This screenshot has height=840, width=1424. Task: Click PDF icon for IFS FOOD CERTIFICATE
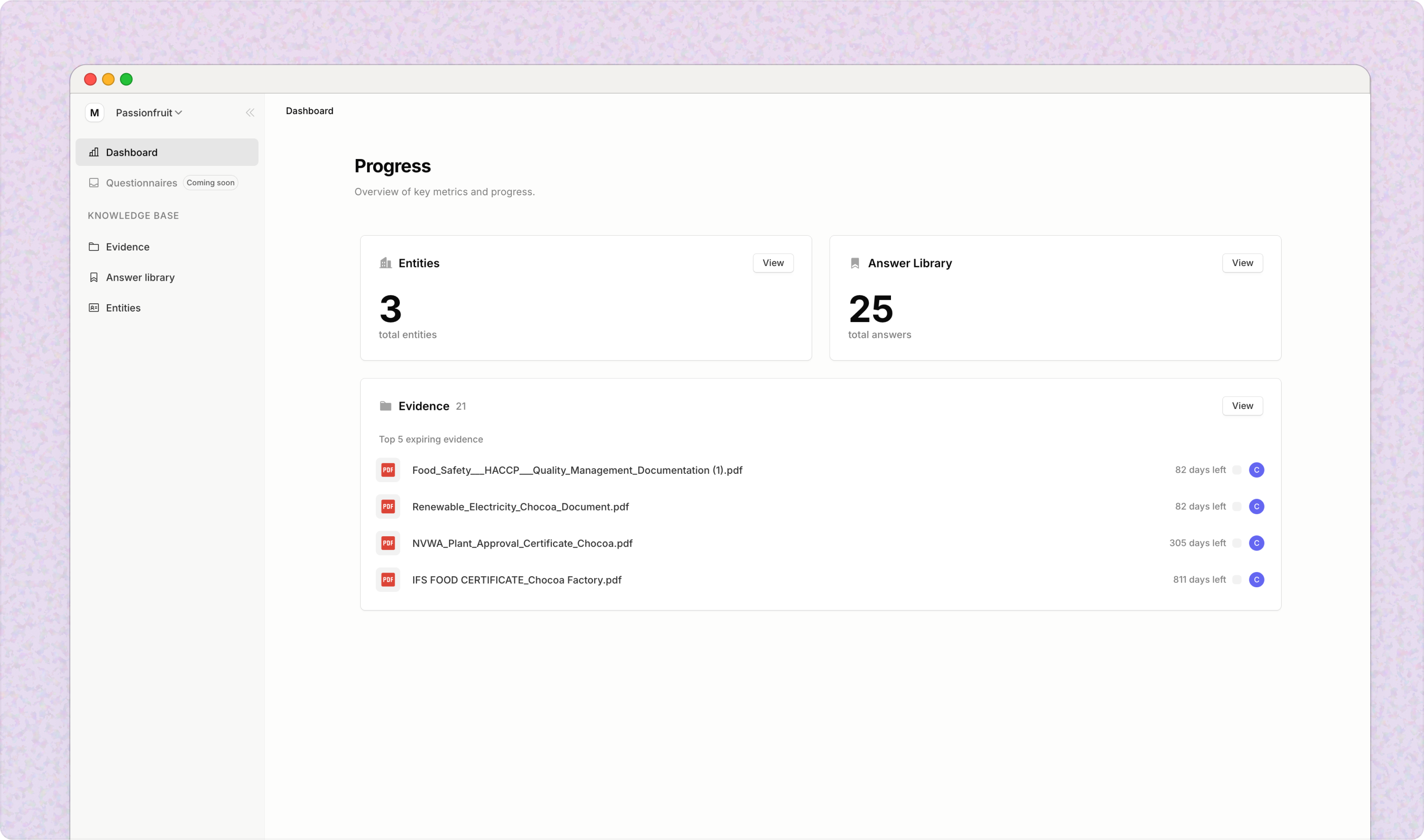(388, 579)
